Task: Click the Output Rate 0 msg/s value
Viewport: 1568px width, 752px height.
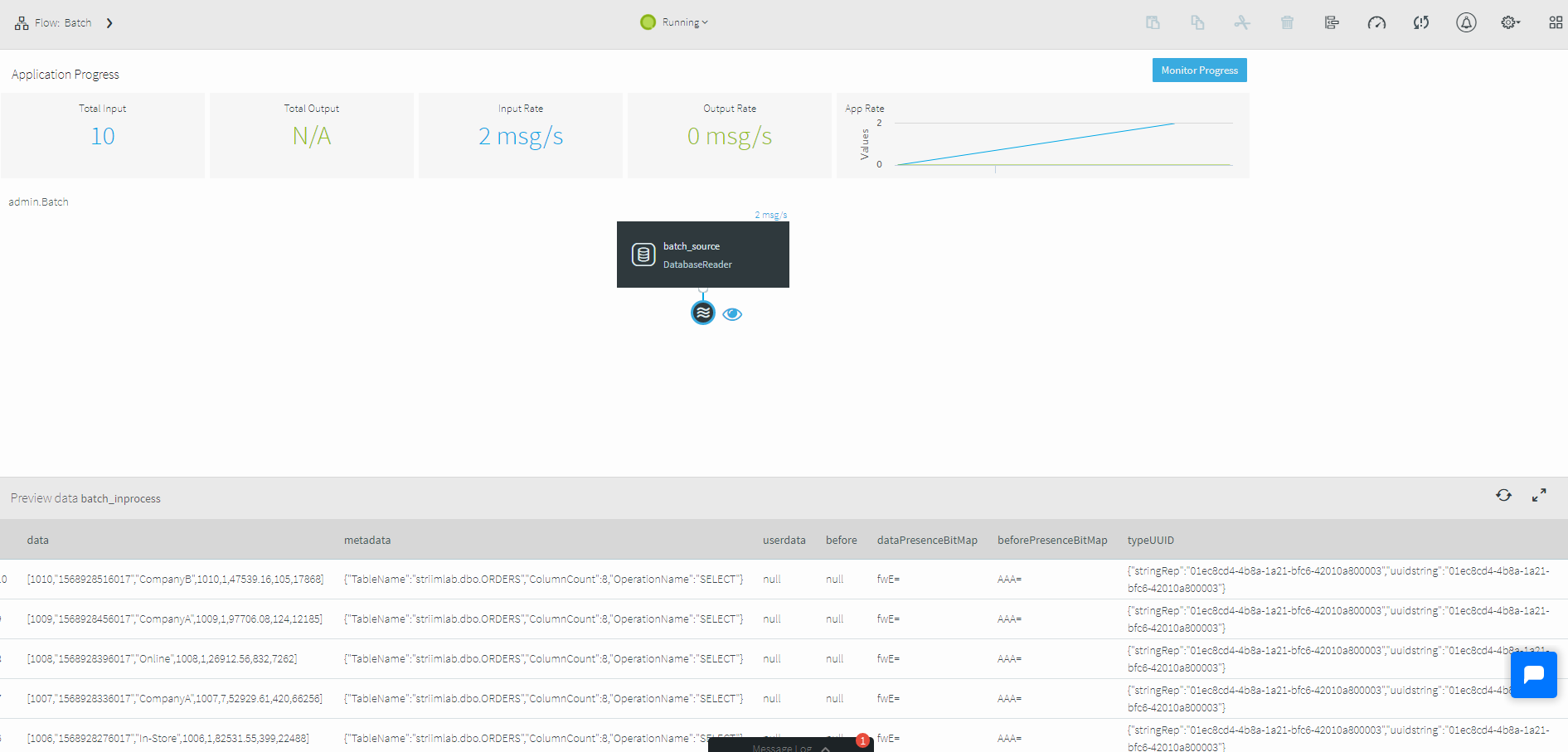Action: point(730,136)
